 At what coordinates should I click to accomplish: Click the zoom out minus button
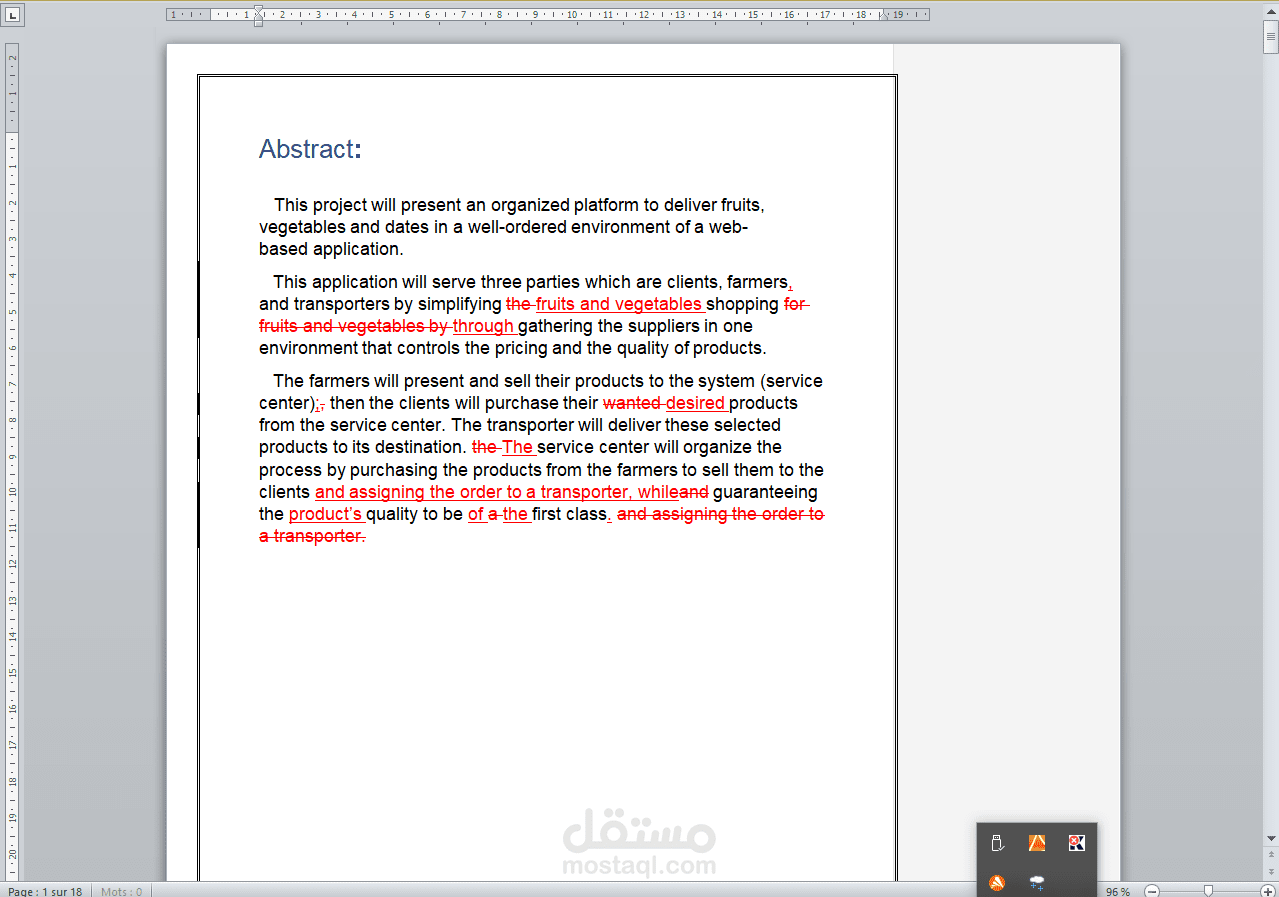[1152, 891]
